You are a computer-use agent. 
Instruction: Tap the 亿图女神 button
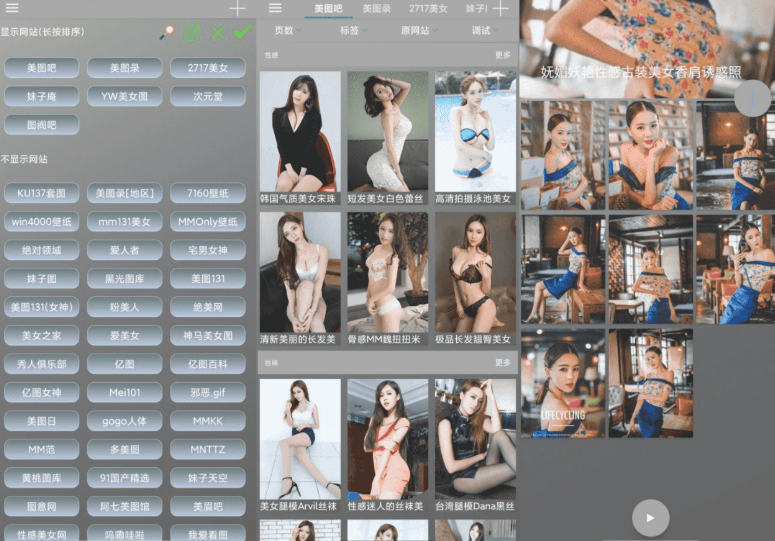[x=42, y=392]
